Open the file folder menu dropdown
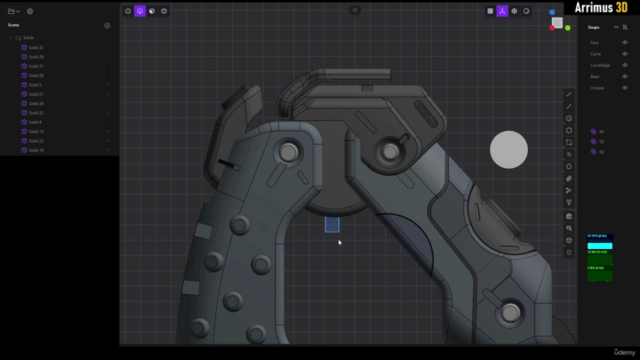Image resolution: width=640 pixels, height=360 pixels. tap(14, 11)
